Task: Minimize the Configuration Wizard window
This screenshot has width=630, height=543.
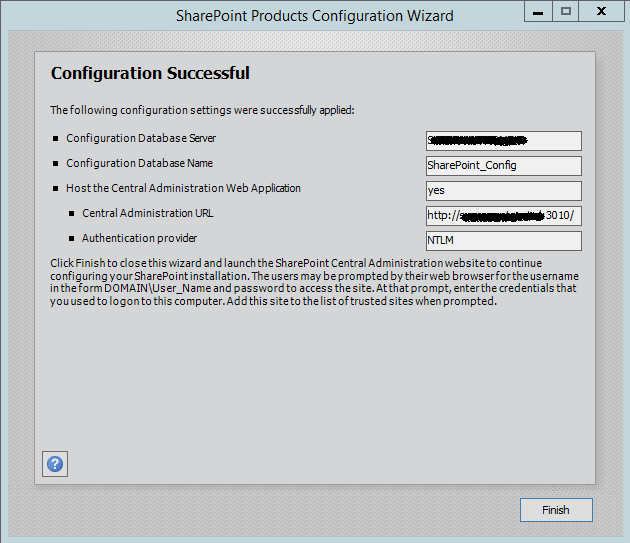Action: pyautogui.click(x=537, y=13)
